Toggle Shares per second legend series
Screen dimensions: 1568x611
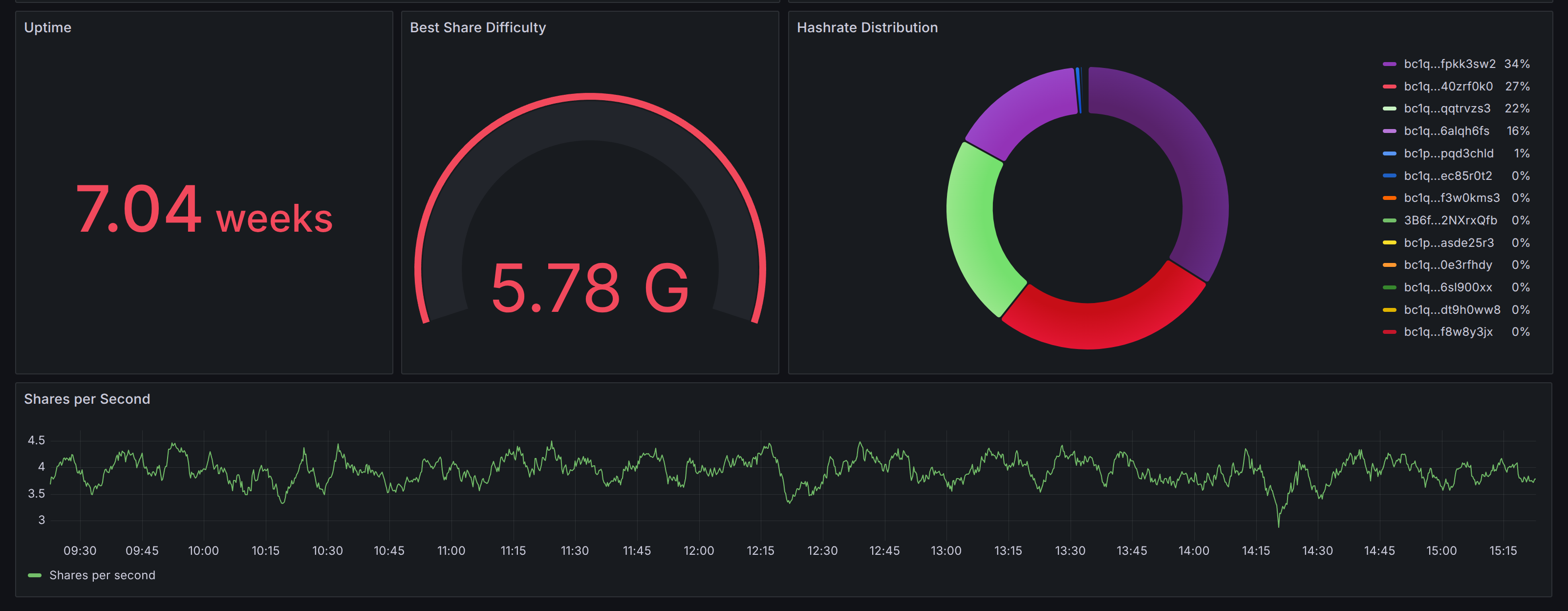[x=102, y=576]
